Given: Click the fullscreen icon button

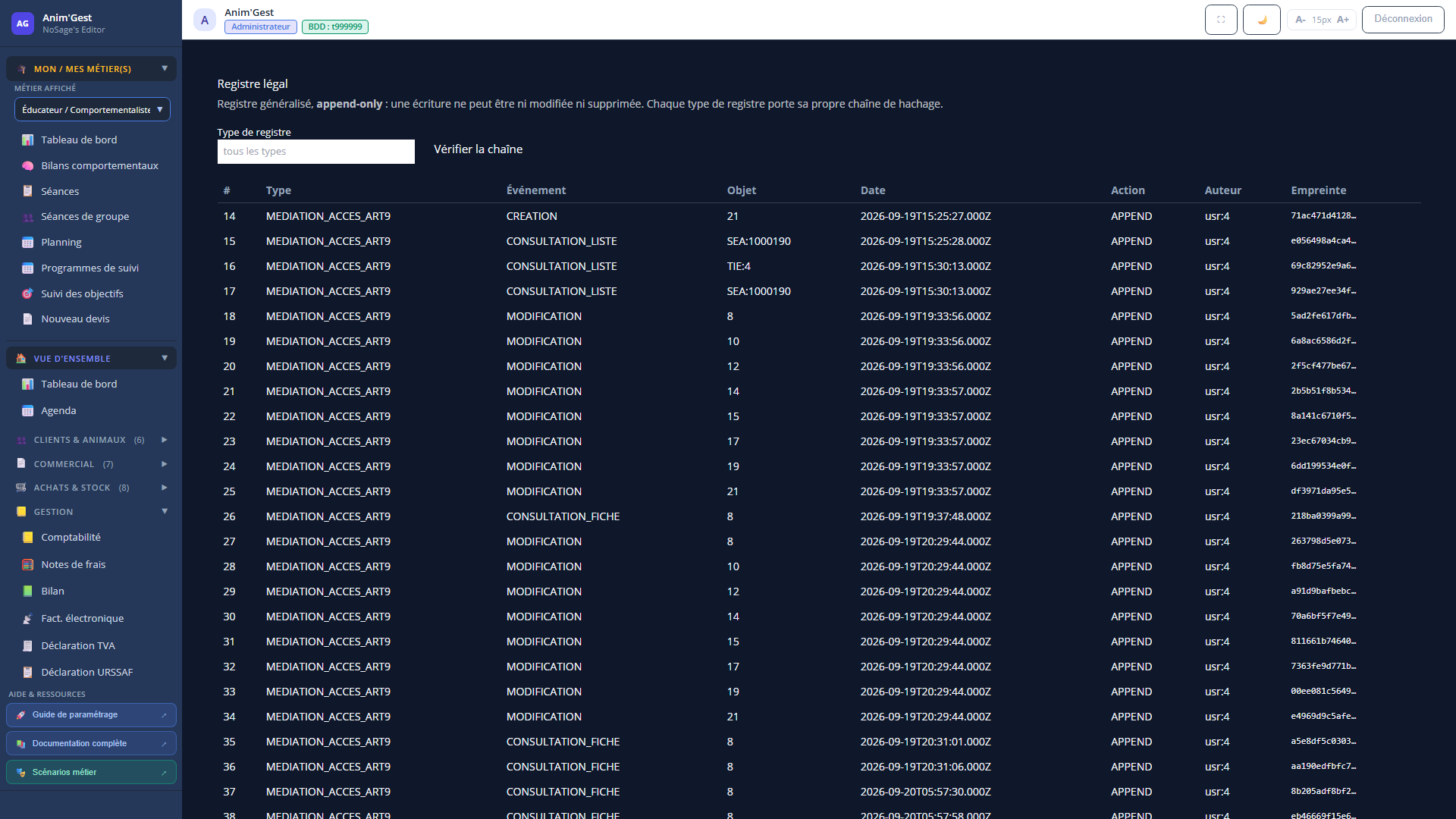Looking at the screenshot, I should (1221, 20).
